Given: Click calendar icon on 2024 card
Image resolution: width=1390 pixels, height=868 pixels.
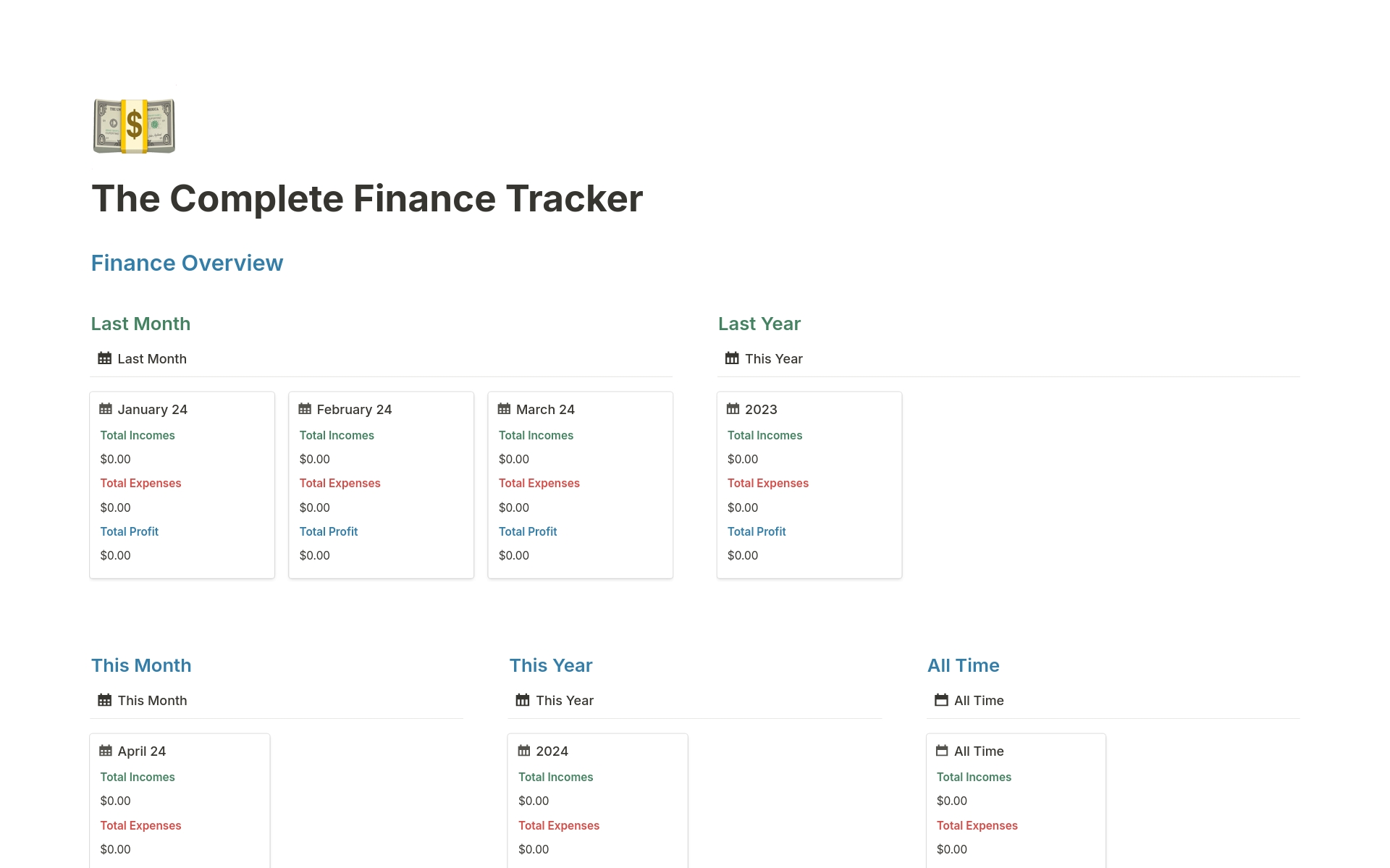Looking at the screenshot, I should pos(524,751).
